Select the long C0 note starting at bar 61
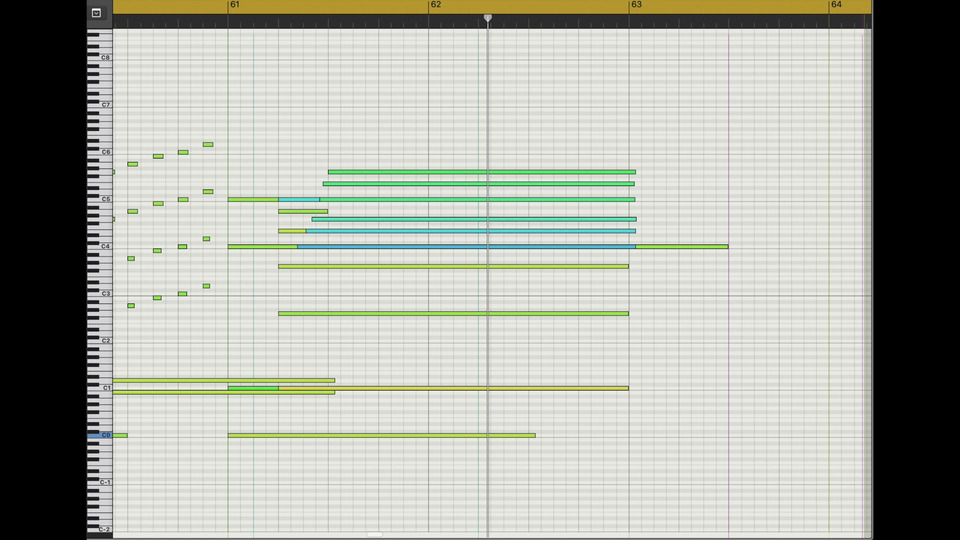Image resolution: width=960 pixels, height=540 pixels. pyautogui.click(x=381, y=435)
